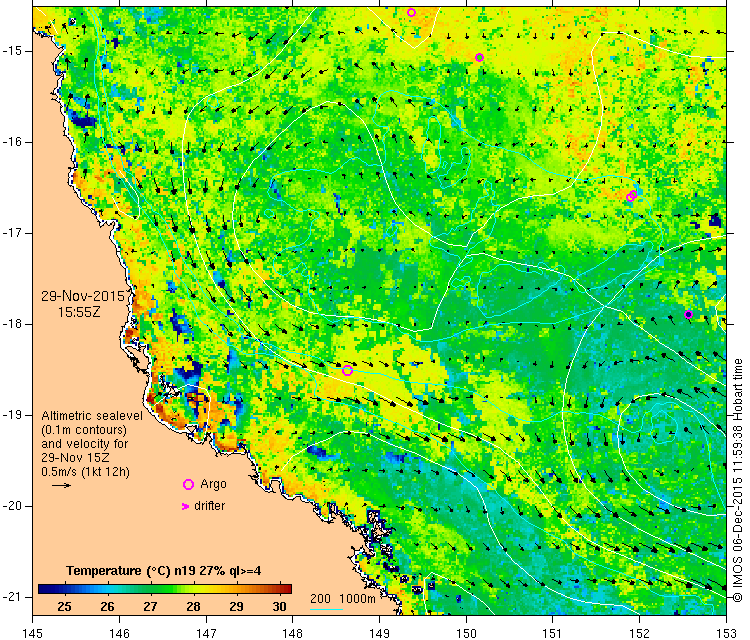Click the 'Altimetric sealevel' caption line
The width and height of the screenshot is (750, 640).
(92, 416)
